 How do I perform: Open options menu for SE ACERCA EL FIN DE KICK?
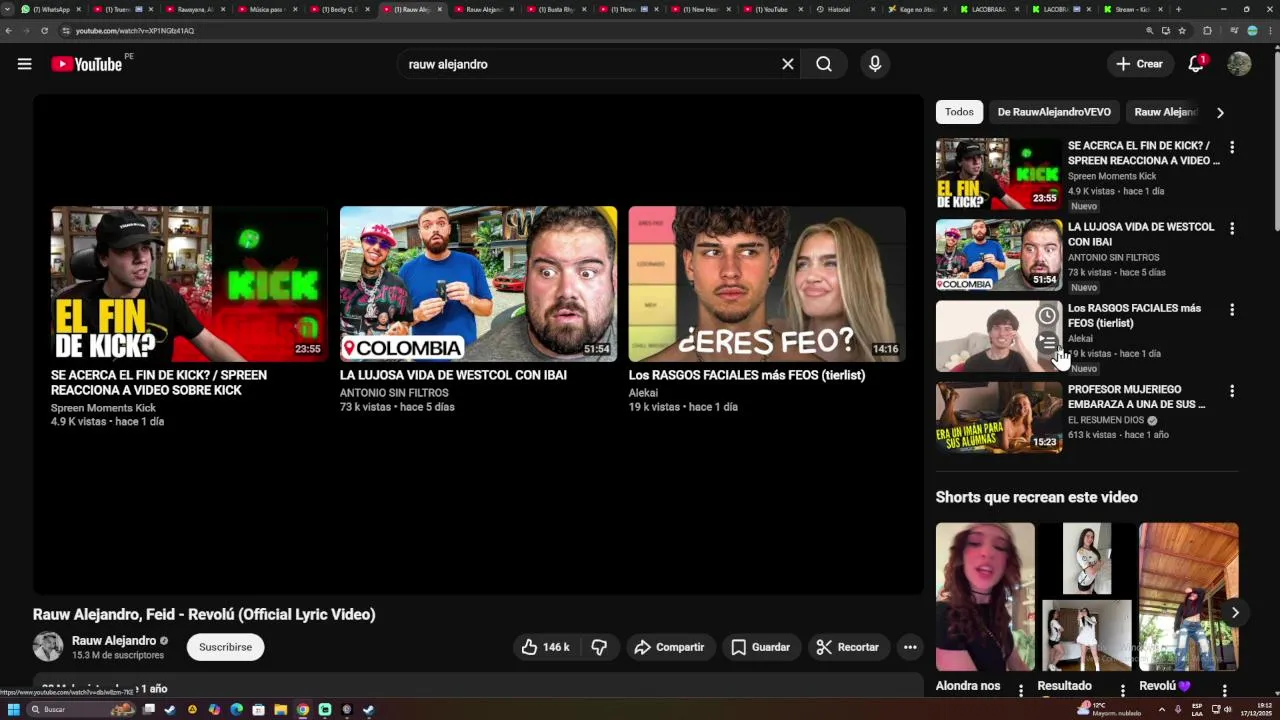pyautogui.click(x=1232, y=147)
